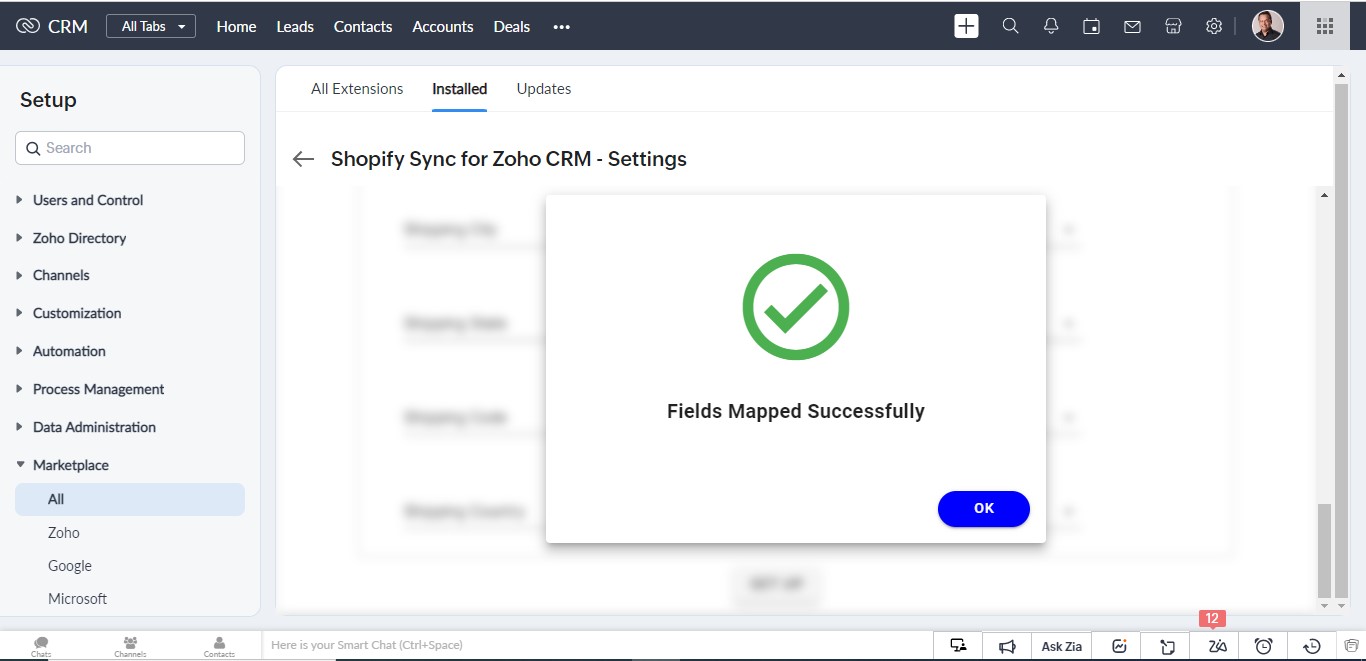Go to the Home tab
This screenshot has width=1366, height=661.
pyautogui.click(x=236, y=26)
